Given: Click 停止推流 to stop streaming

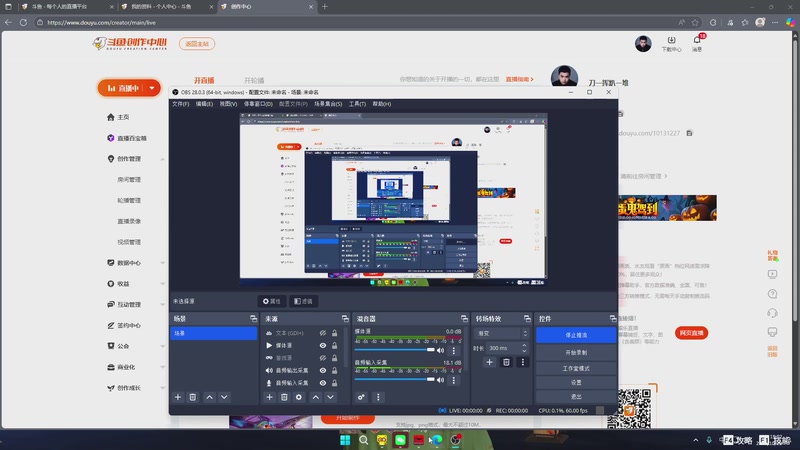Looking at the screenshot, I should coord(576,335).
